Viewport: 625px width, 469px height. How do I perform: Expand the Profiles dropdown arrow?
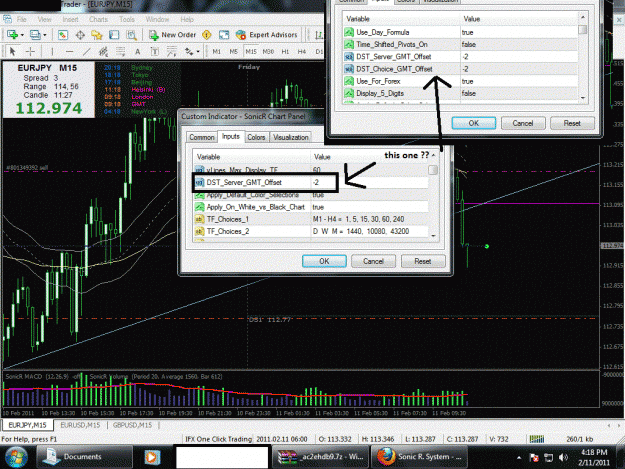tap(45, 35)
